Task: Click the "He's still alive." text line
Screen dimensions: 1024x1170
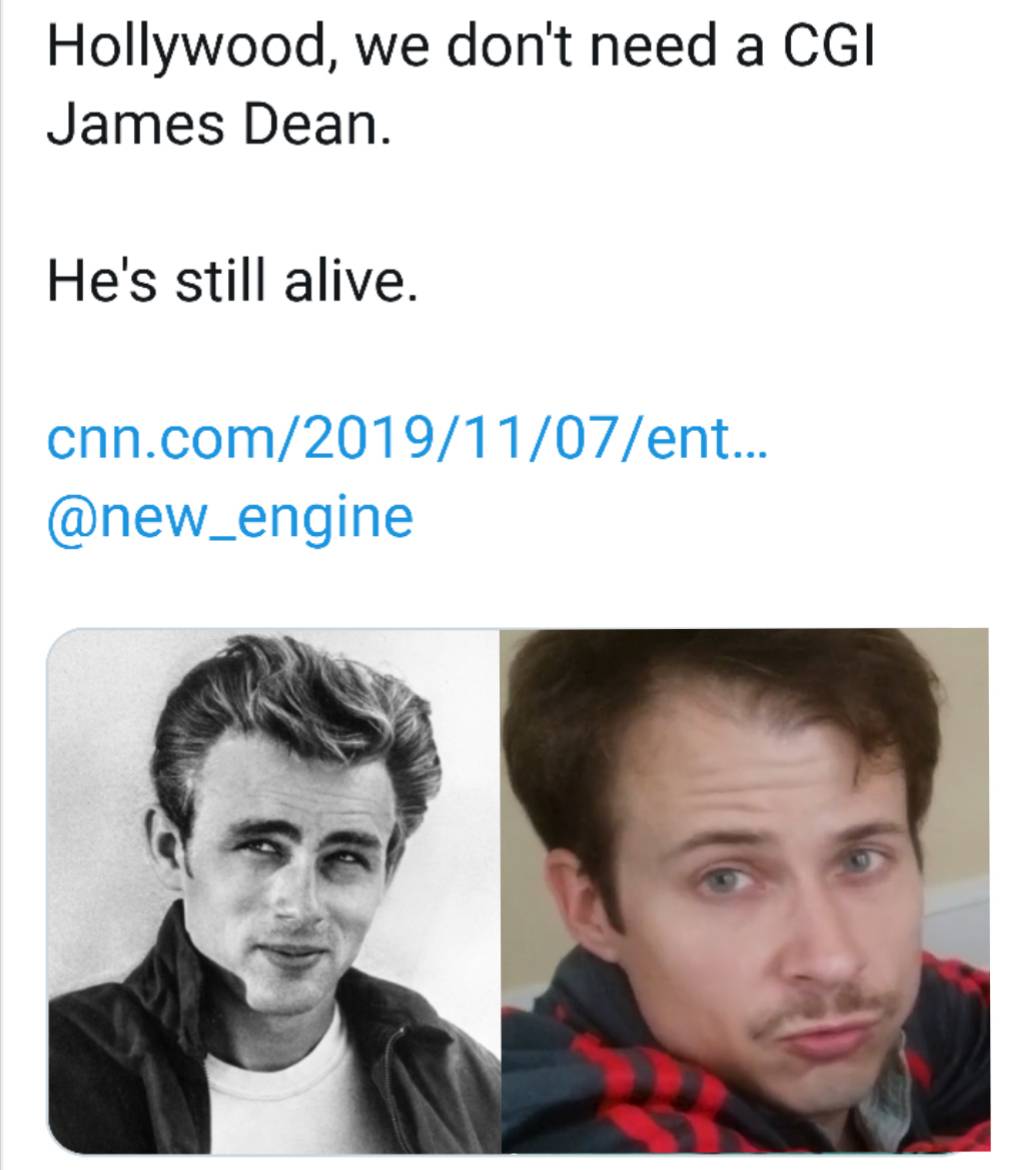Action: point(229,283)
